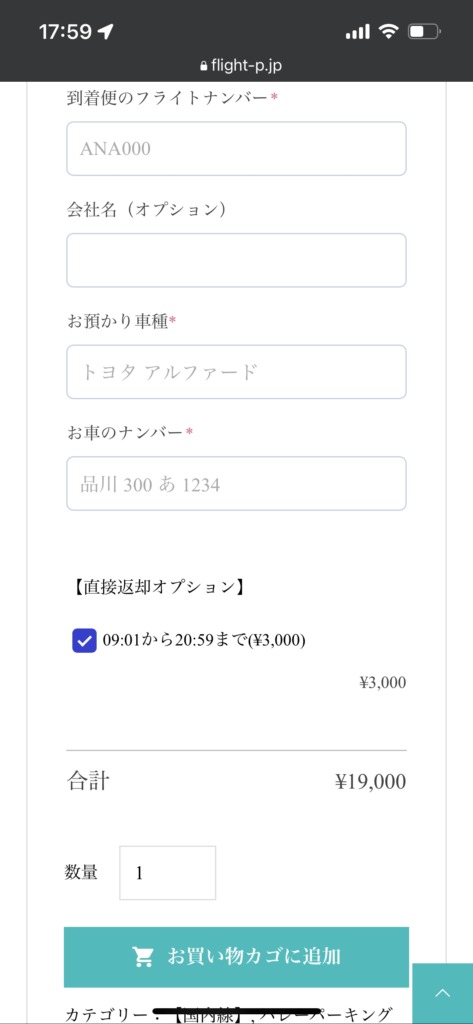Click the empty 会社名 (オプション) field

pos(236,260)
